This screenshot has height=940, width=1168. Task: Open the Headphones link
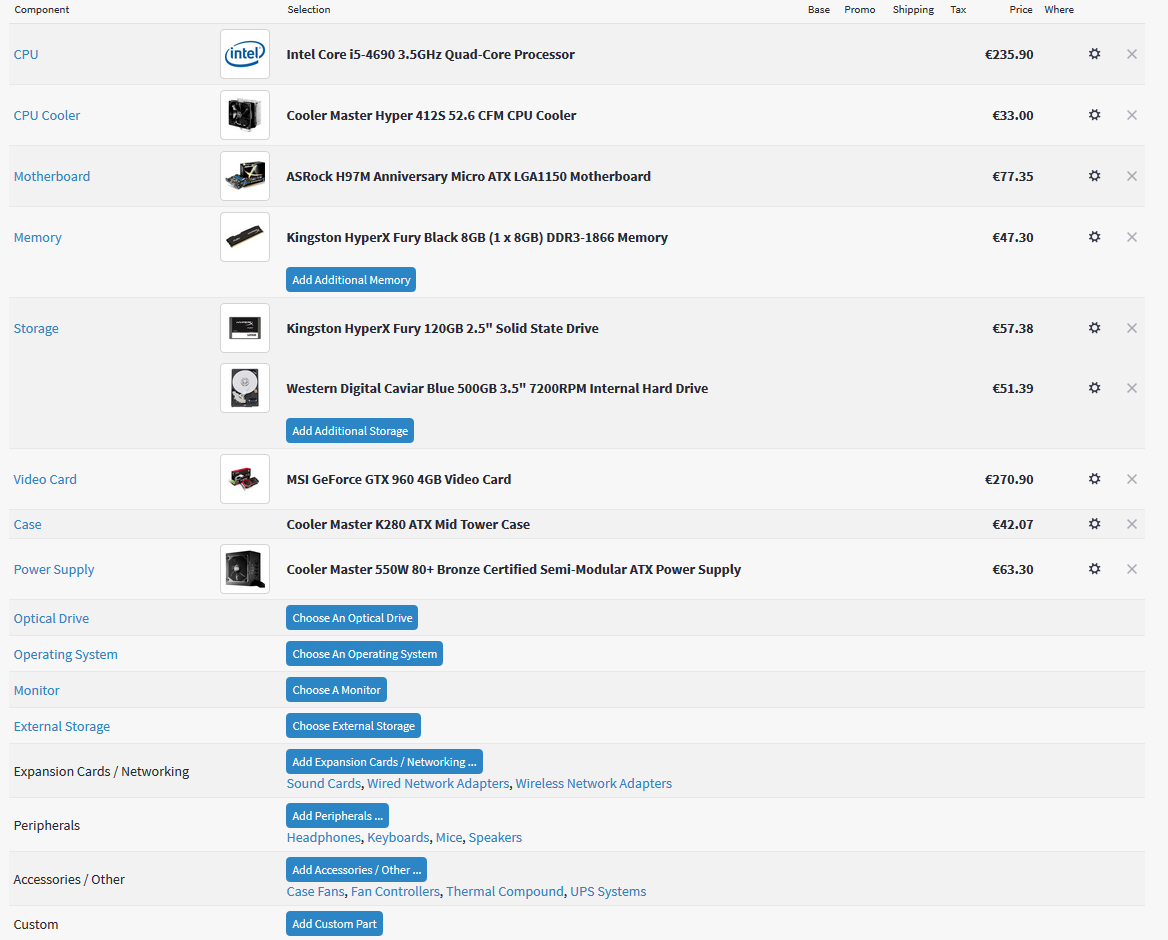click(x=324, y=837)
